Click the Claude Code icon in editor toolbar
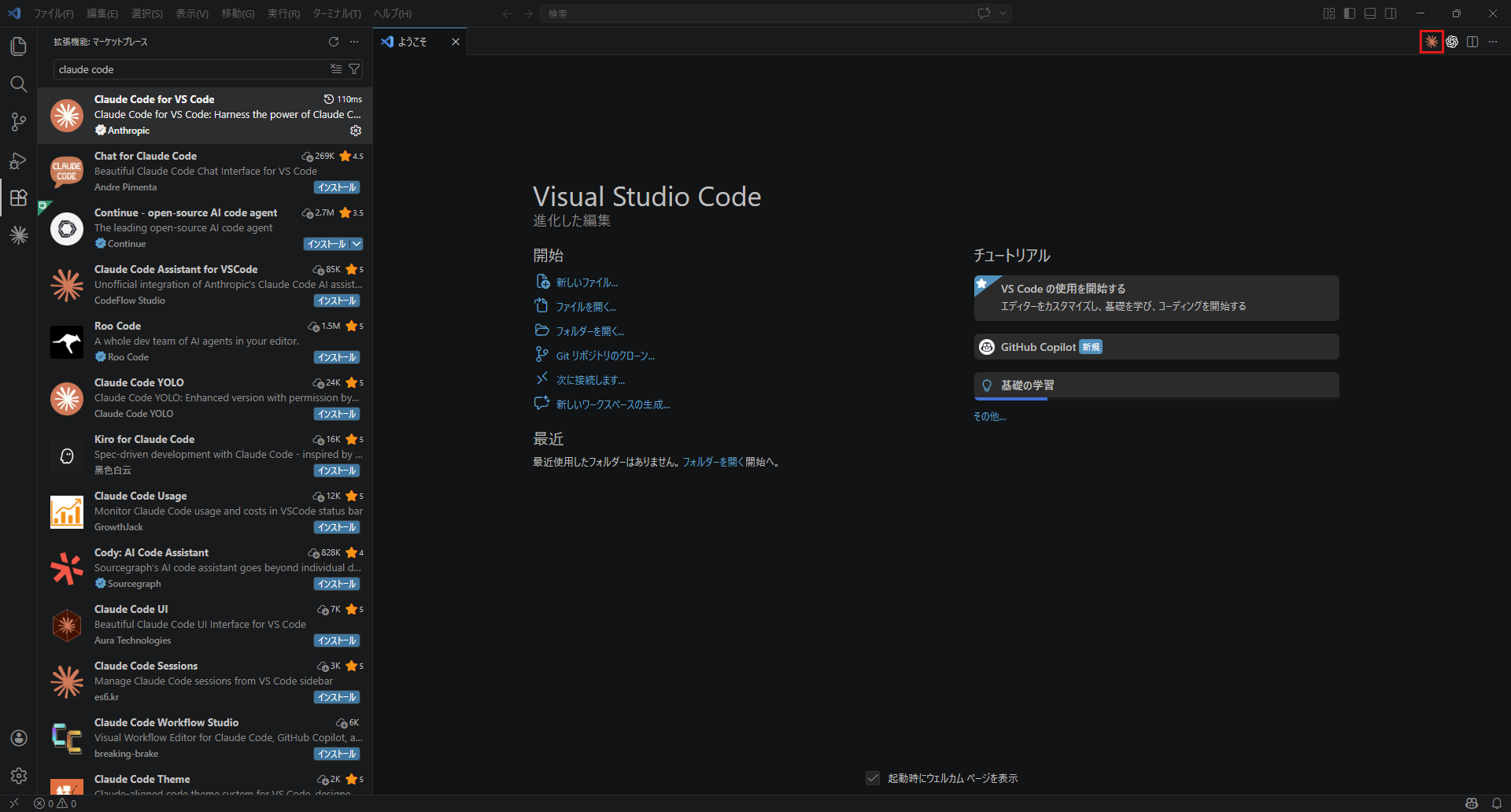The image size is (1511, 812). [x=1431, y=42]
